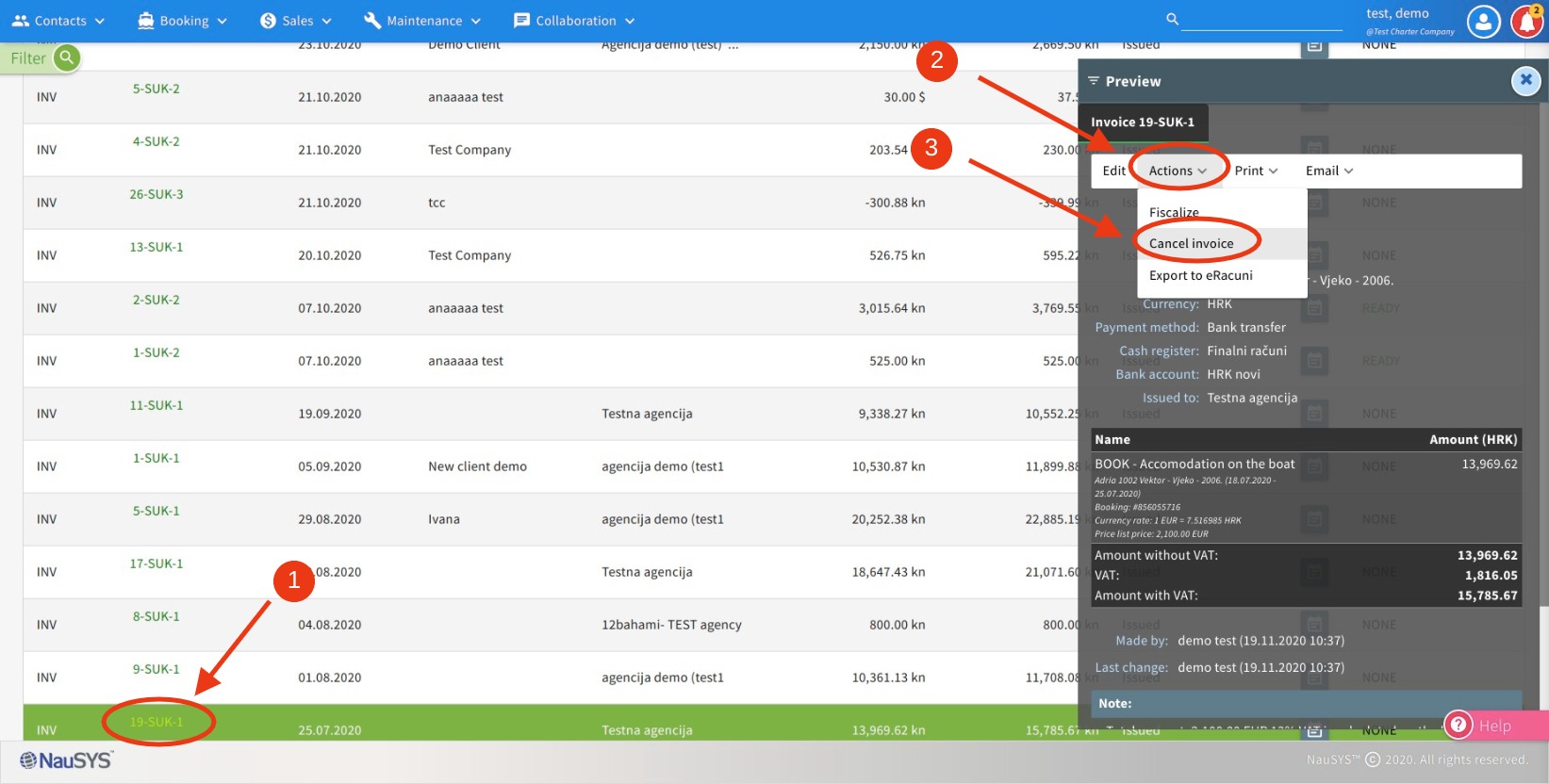Open invoice 2-SUK-2 link
This screenshot has width=1549, height=784.
tap(156, 300)
